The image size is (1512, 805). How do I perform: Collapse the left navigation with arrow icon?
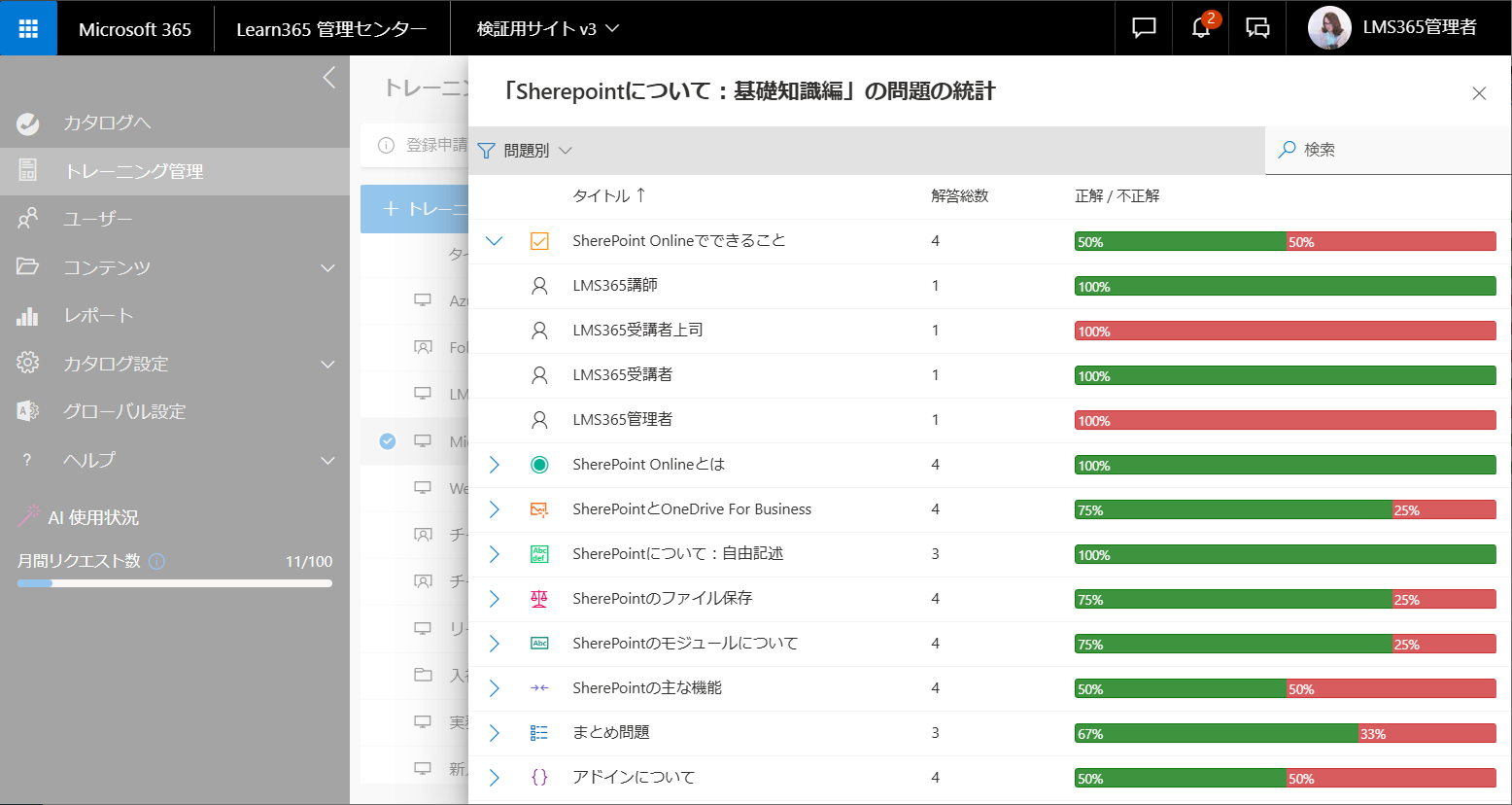coord(329,78)
